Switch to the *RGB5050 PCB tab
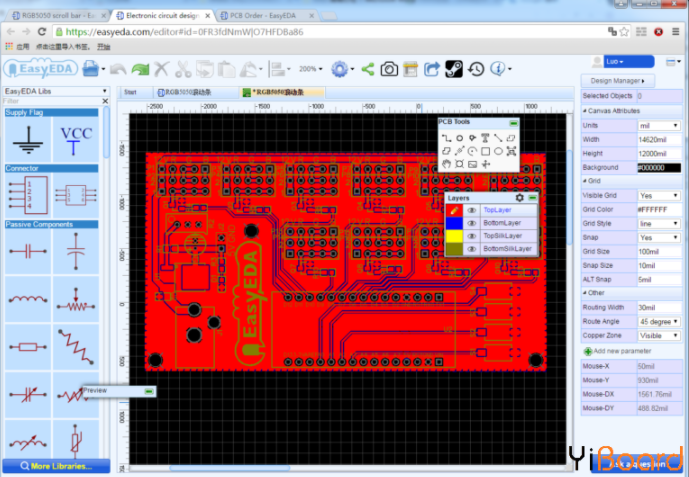Image resolution: width=689 pixels, height=477 pixels. point(281,92)
